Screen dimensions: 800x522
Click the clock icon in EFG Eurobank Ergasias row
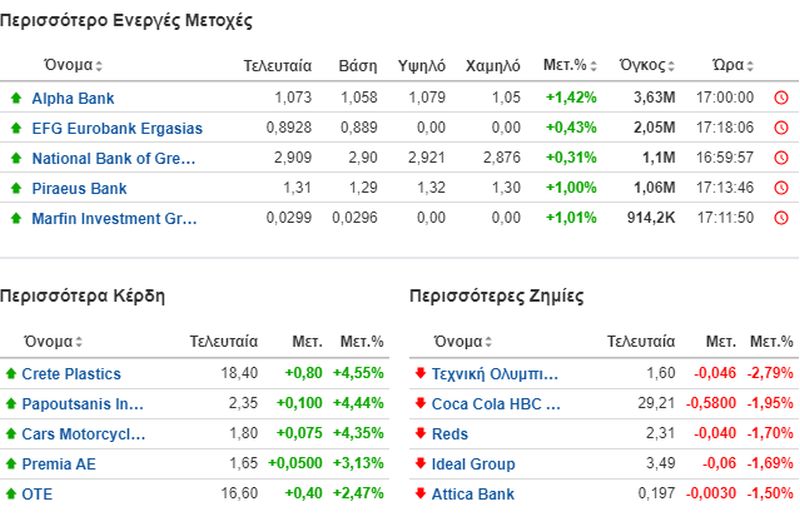point(781,128)
